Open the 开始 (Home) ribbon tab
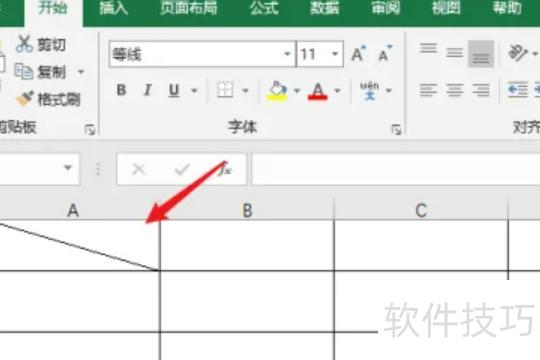 tap(52, 9)
